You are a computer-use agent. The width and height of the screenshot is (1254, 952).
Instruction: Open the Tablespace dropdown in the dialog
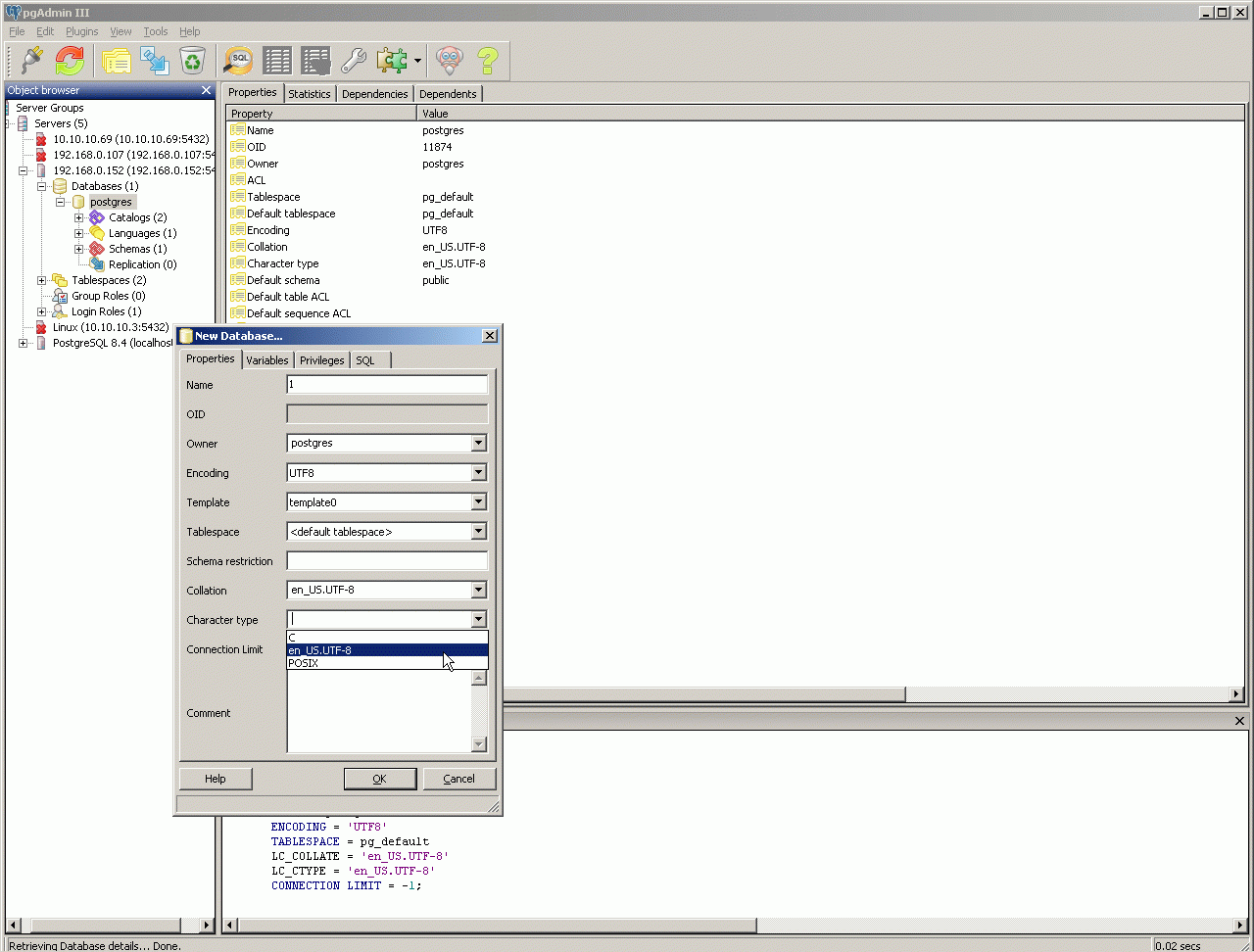coord(479,532)
